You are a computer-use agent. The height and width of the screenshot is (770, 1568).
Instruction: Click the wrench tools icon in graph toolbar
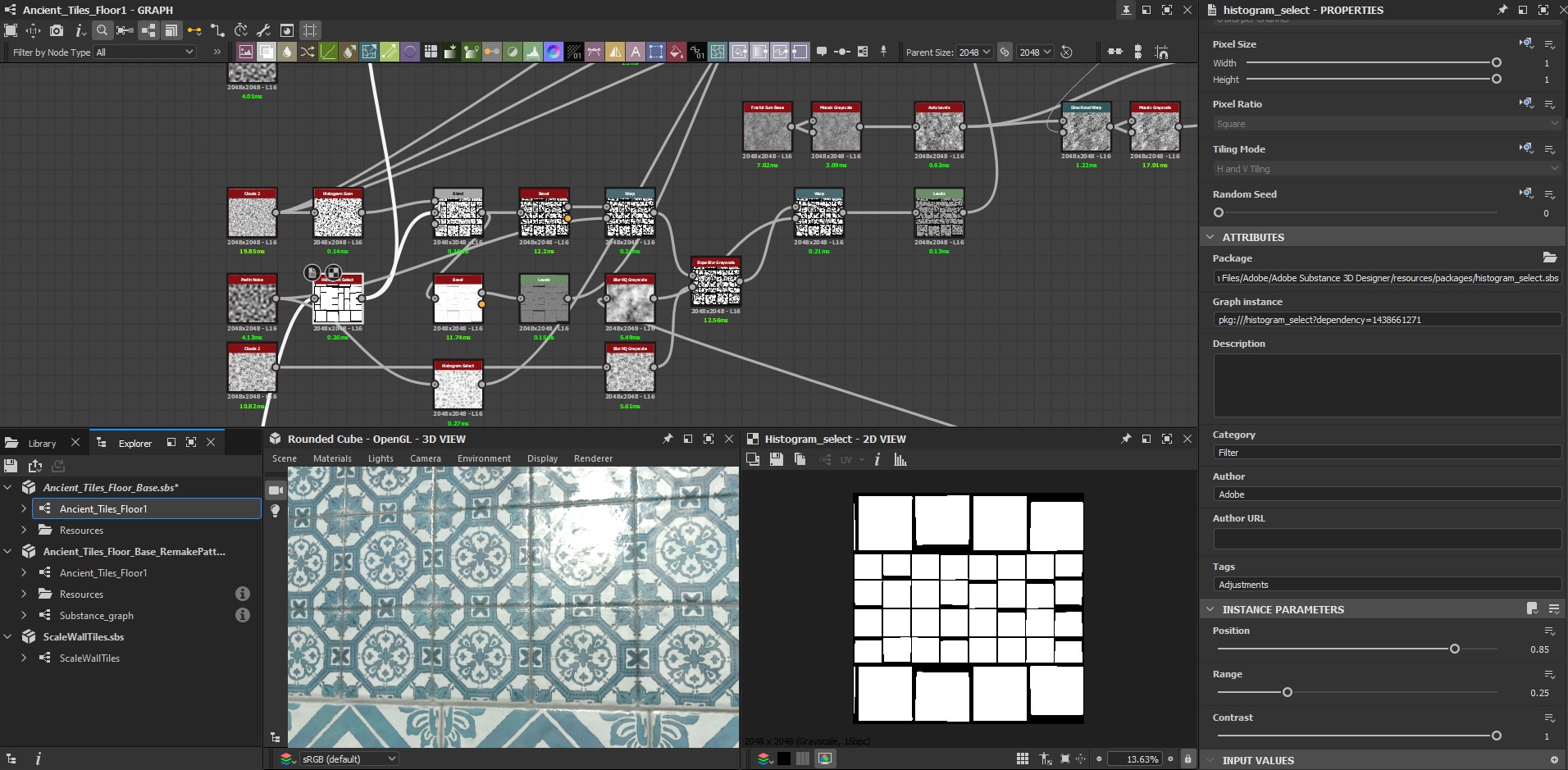pyautogui.click(x=263, y=30)
